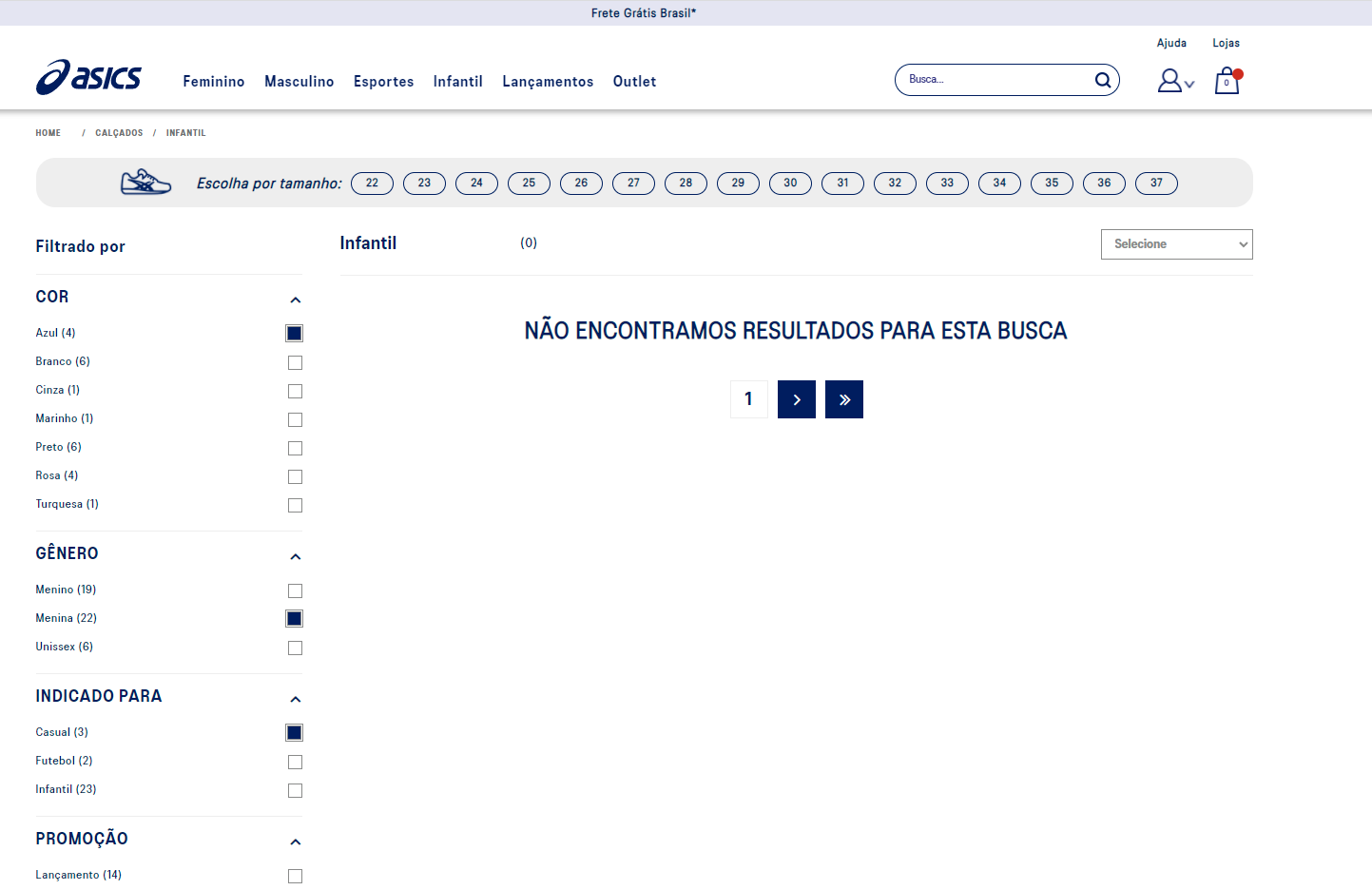Open the Feminino menu
This screenshot has width=1372, height=890.
point(214,82)
